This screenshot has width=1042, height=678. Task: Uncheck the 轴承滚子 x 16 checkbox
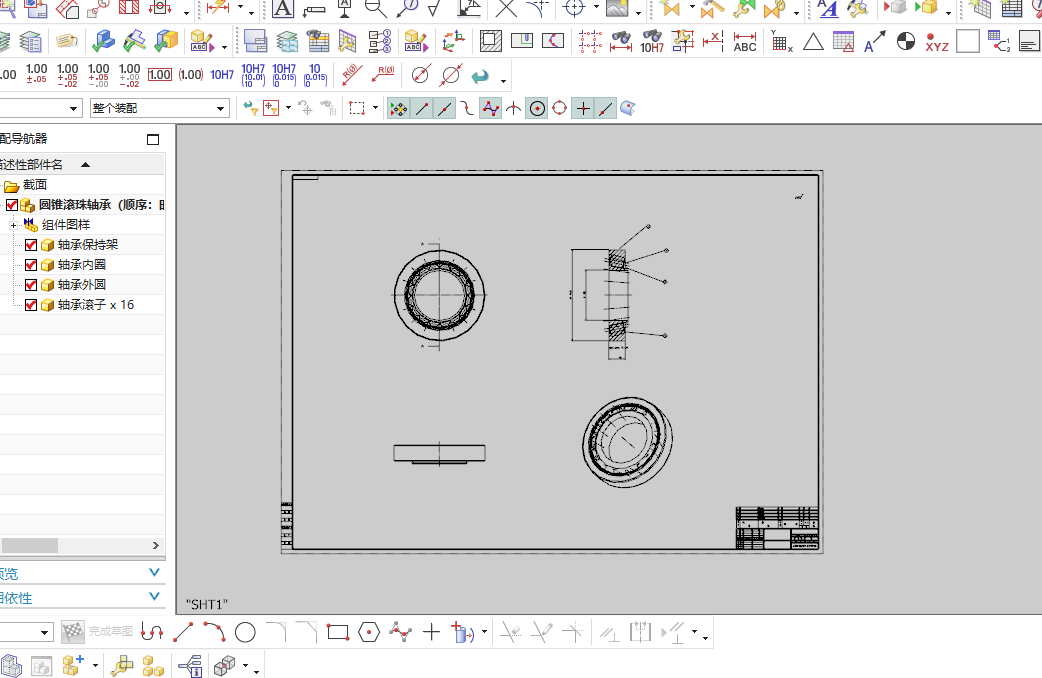click(x=31, y=304)
